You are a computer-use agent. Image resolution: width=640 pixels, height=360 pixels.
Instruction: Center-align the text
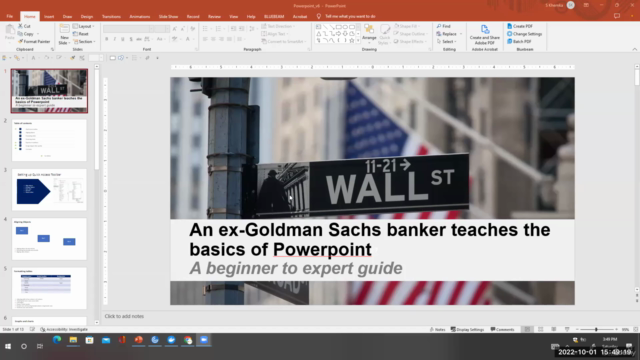click(x=213, y=39)
